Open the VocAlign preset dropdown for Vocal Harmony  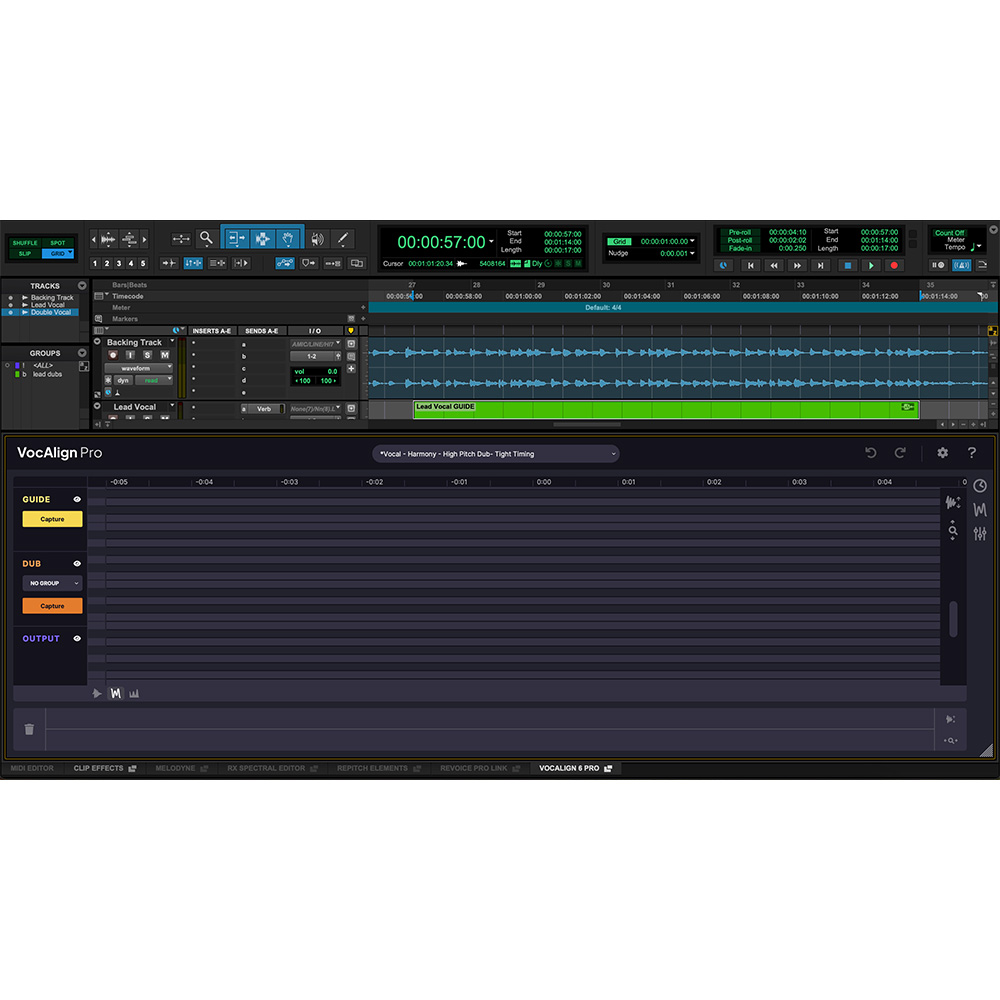(497, 453)
